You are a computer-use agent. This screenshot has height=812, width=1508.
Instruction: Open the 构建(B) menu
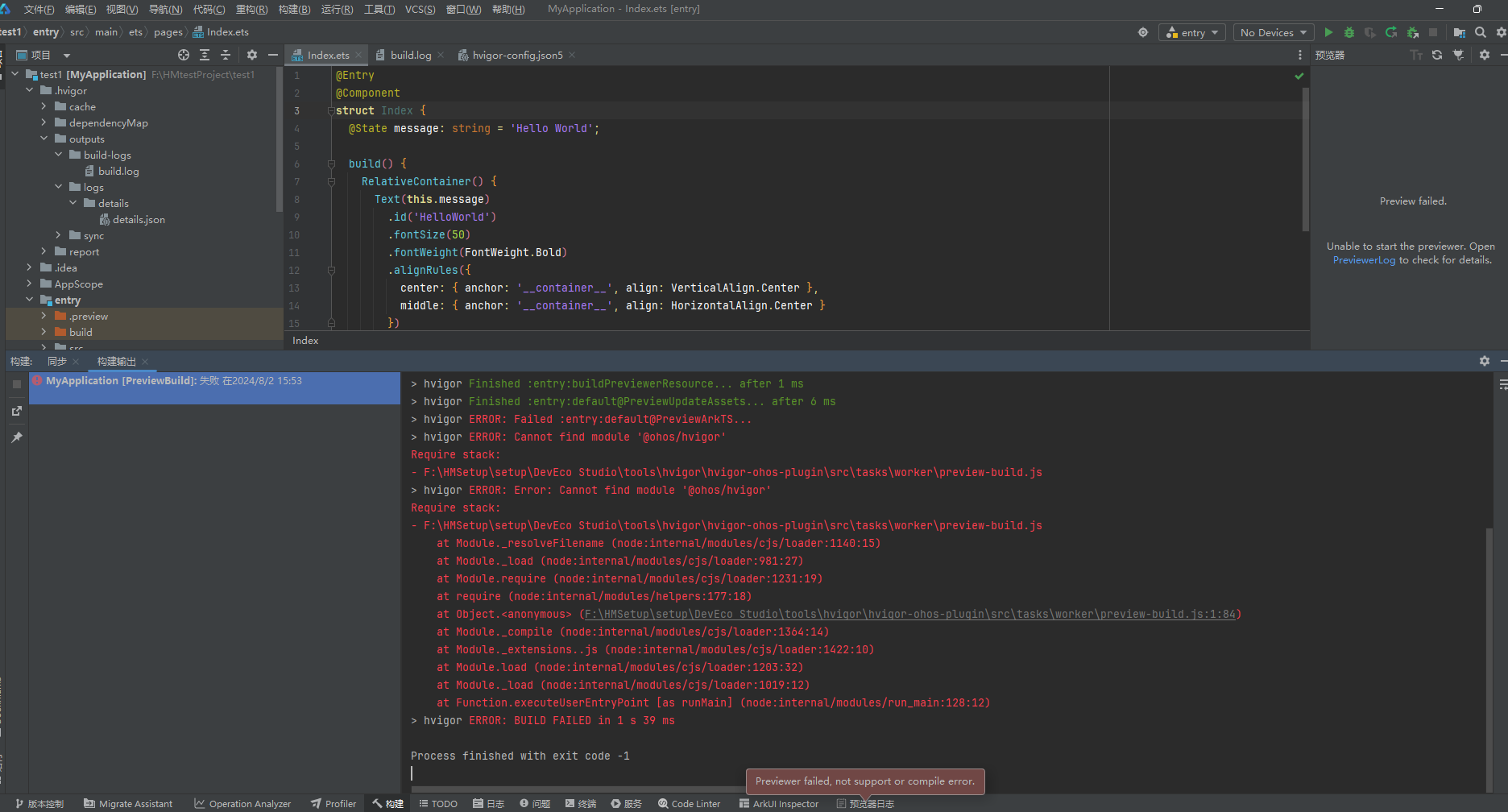[x=294, y=10]
